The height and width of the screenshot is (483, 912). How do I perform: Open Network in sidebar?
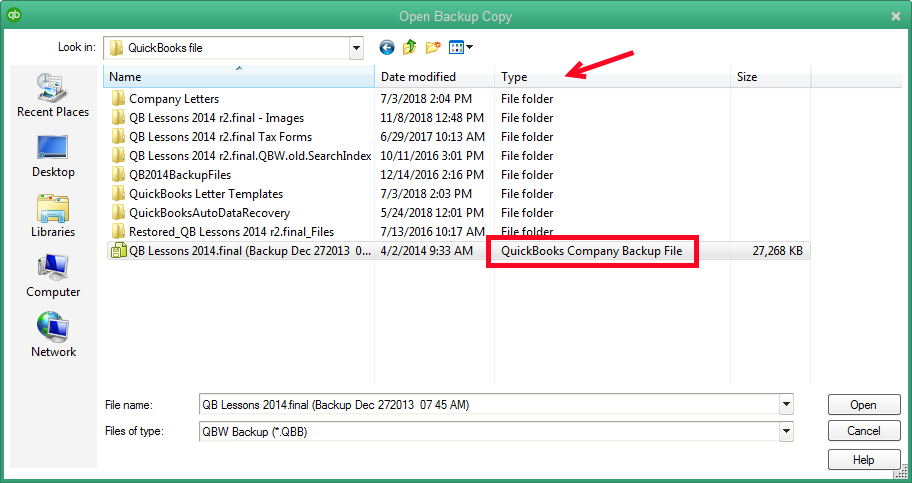(53, 335)
